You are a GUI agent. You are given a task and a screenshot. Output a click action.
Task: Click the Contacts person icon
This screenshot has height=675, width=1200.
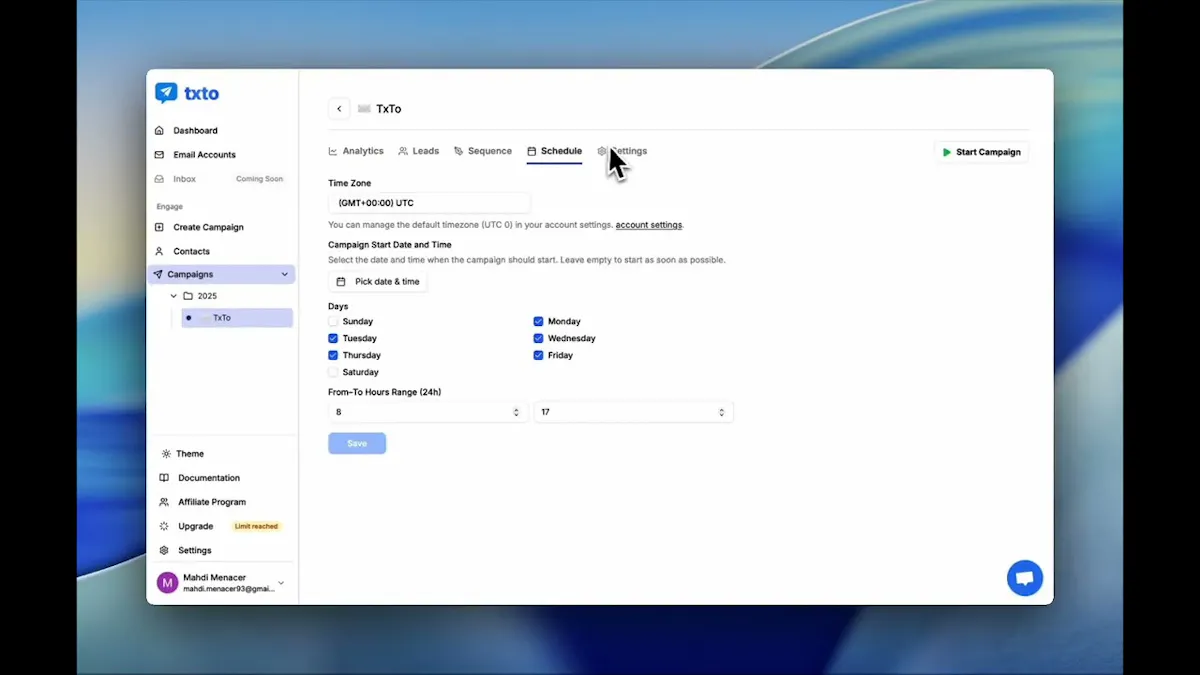[159, 251]
